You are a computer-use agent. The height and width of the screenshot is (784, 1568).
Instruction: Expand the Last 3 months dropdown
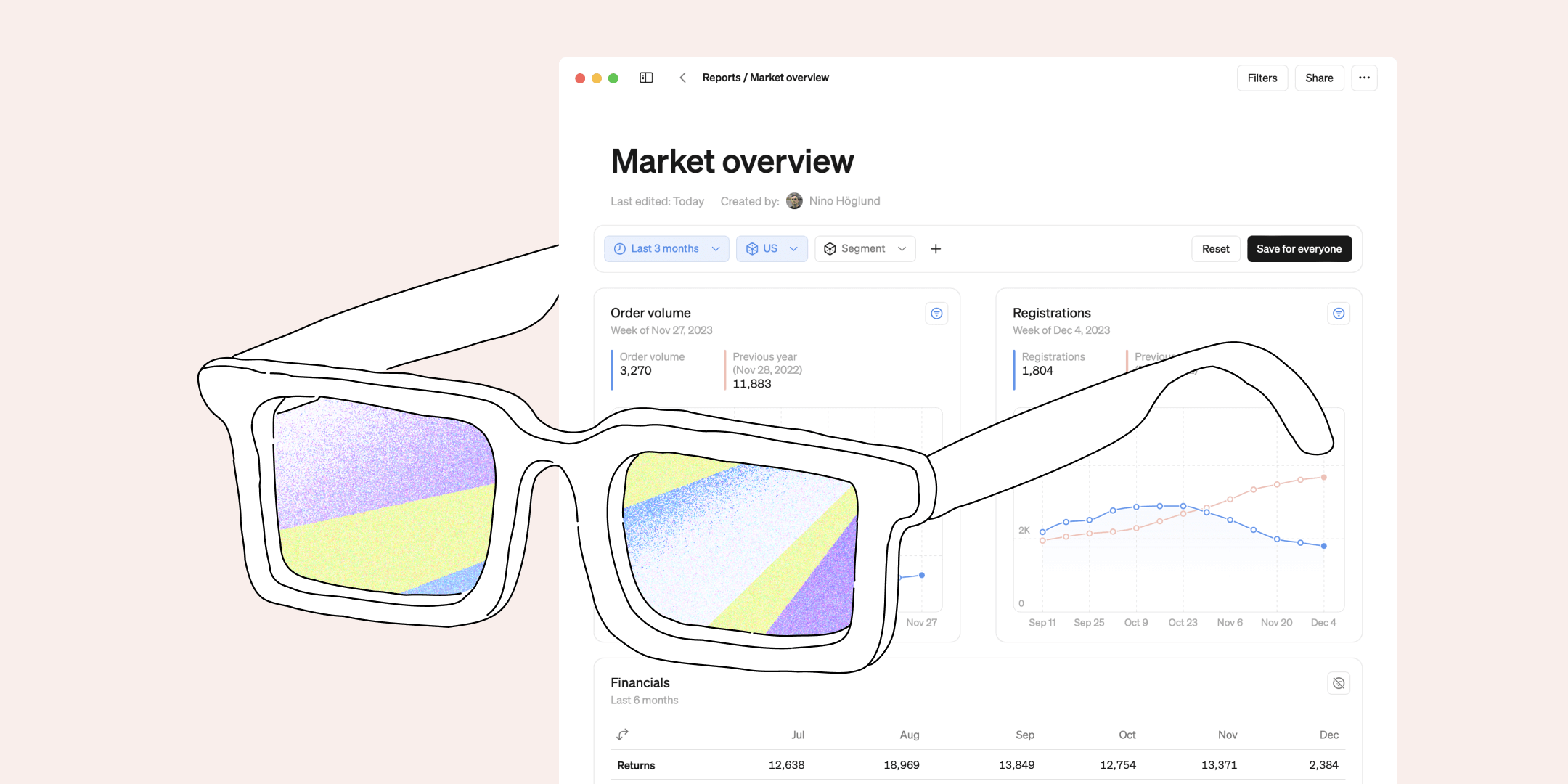666,249
